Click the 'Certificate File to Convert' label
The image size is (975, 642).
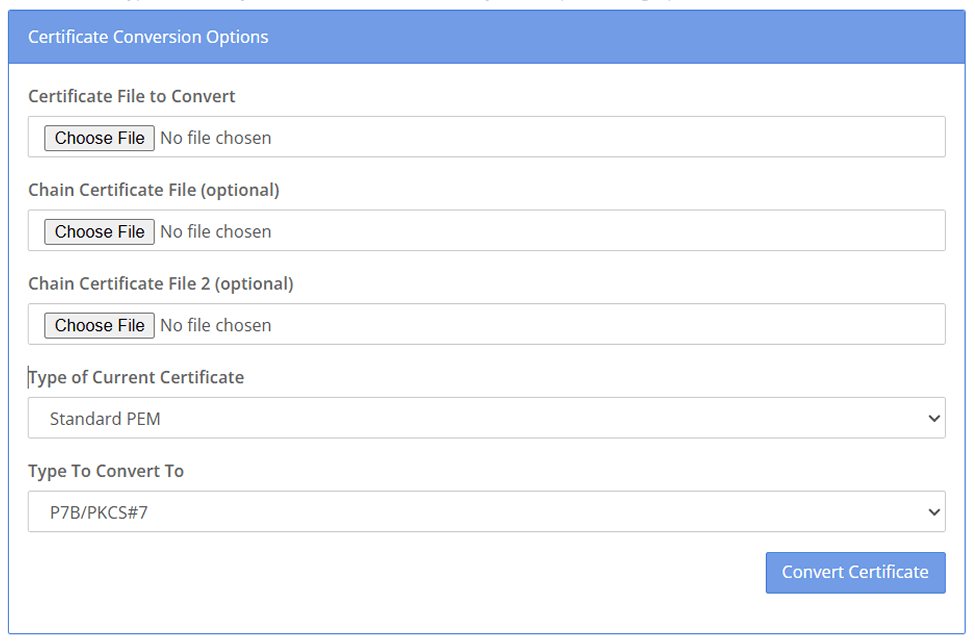(132, 96)
